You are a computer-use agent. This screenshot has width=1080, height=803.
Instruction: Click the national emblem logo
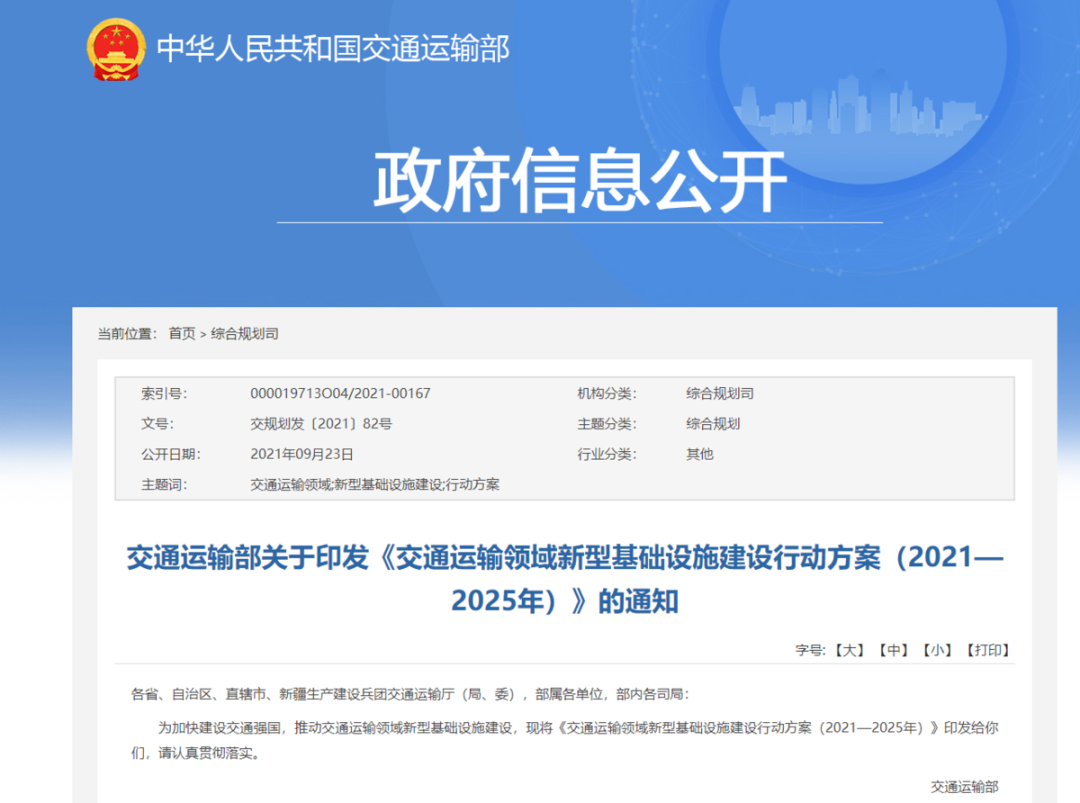(116, 50)
